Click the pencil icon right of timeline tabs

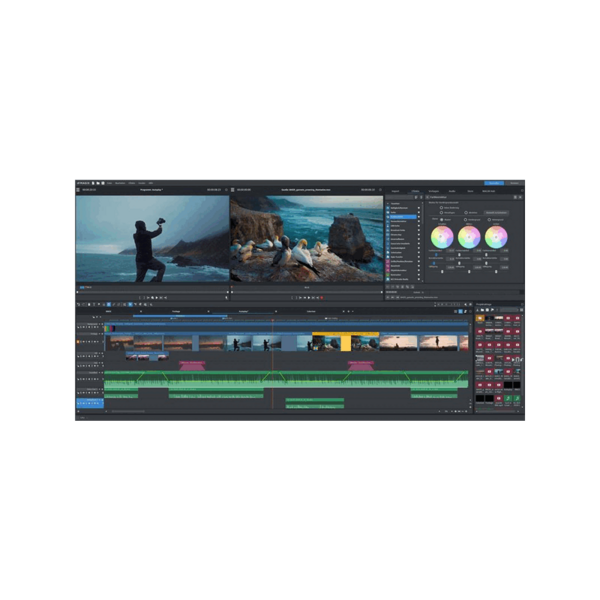(465, 311)
